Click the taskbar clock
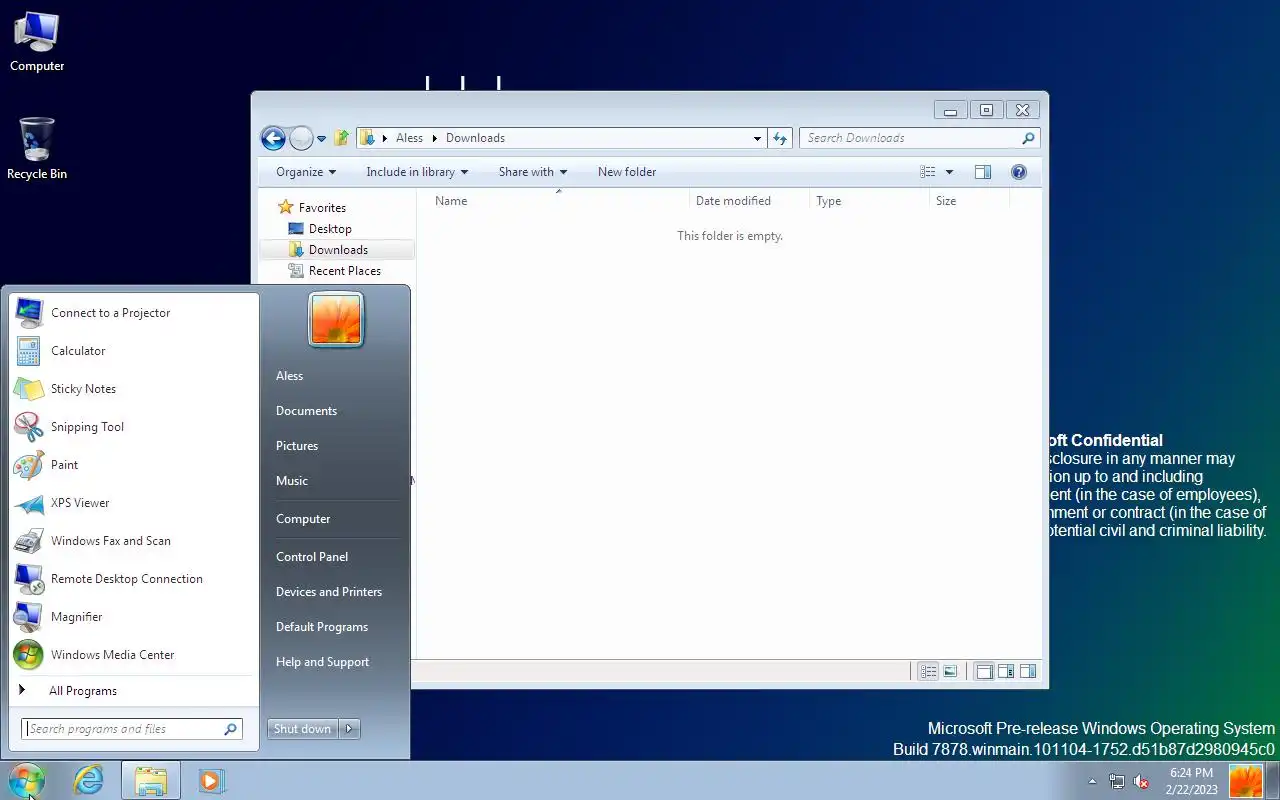This screenshot has width=1280, height=800. point(1191,781)
